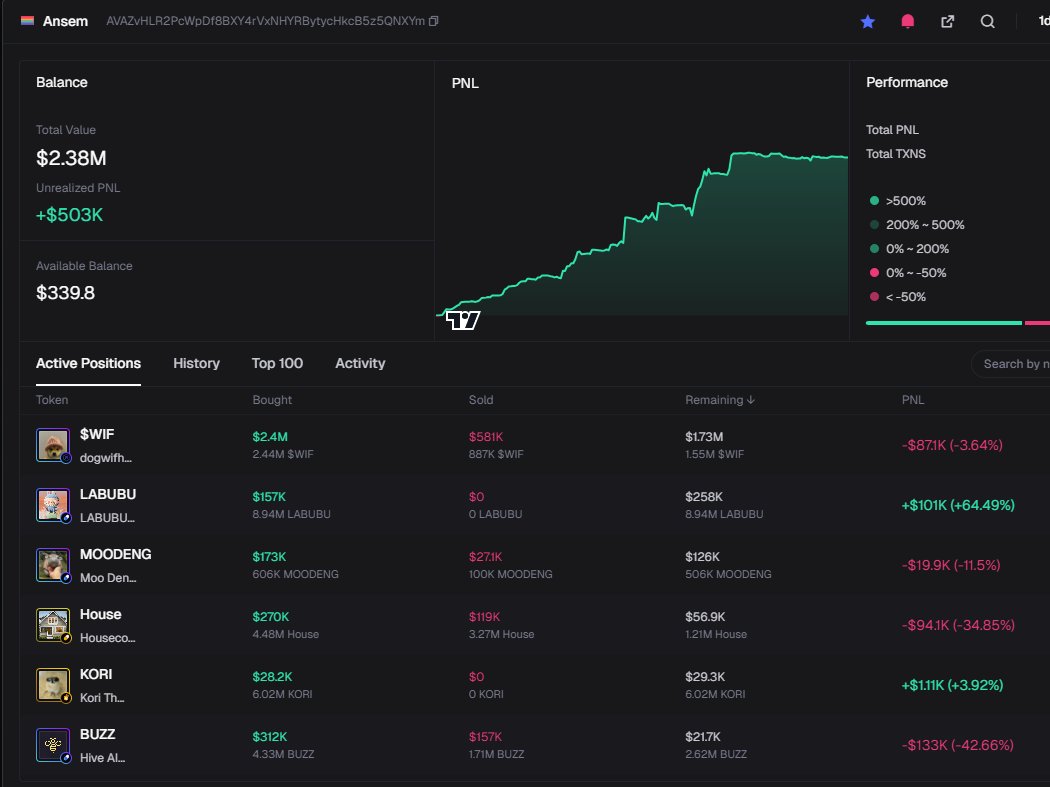
Task: Sort positions by the PNL column
Action: pos(912,399)
